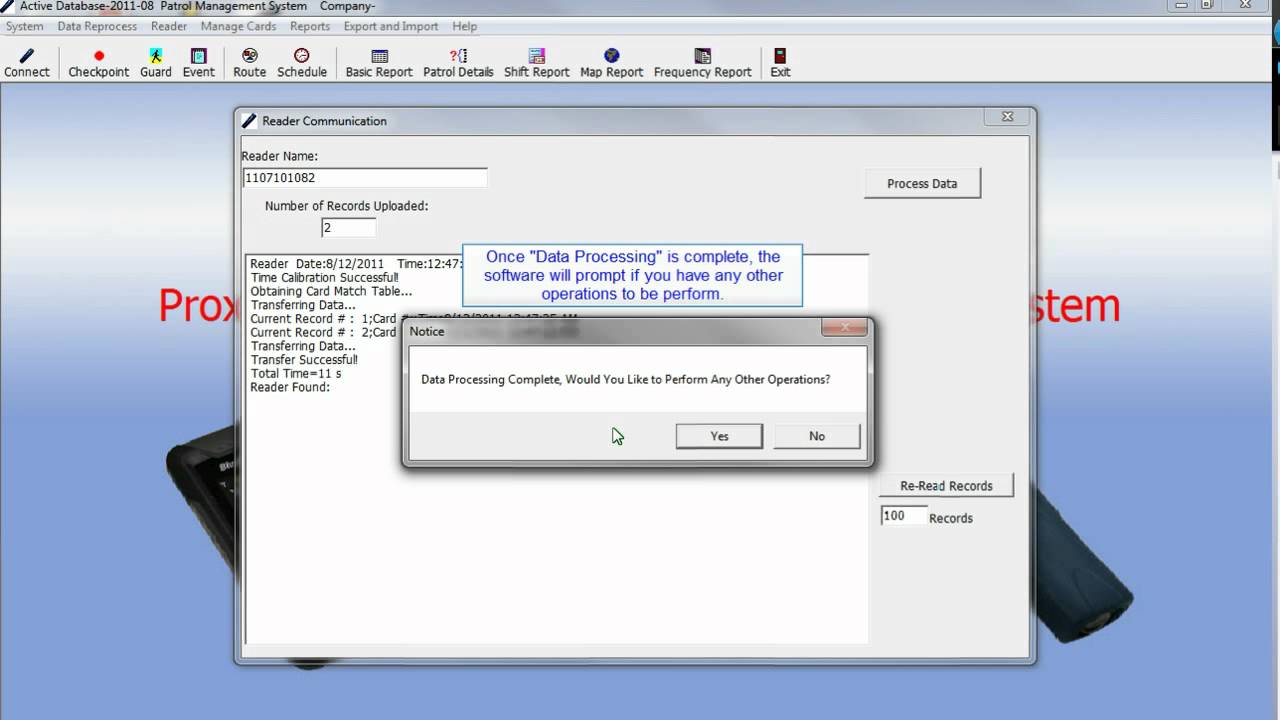
Task: Open the Manage Cards menu
Action: pos(238,26)
